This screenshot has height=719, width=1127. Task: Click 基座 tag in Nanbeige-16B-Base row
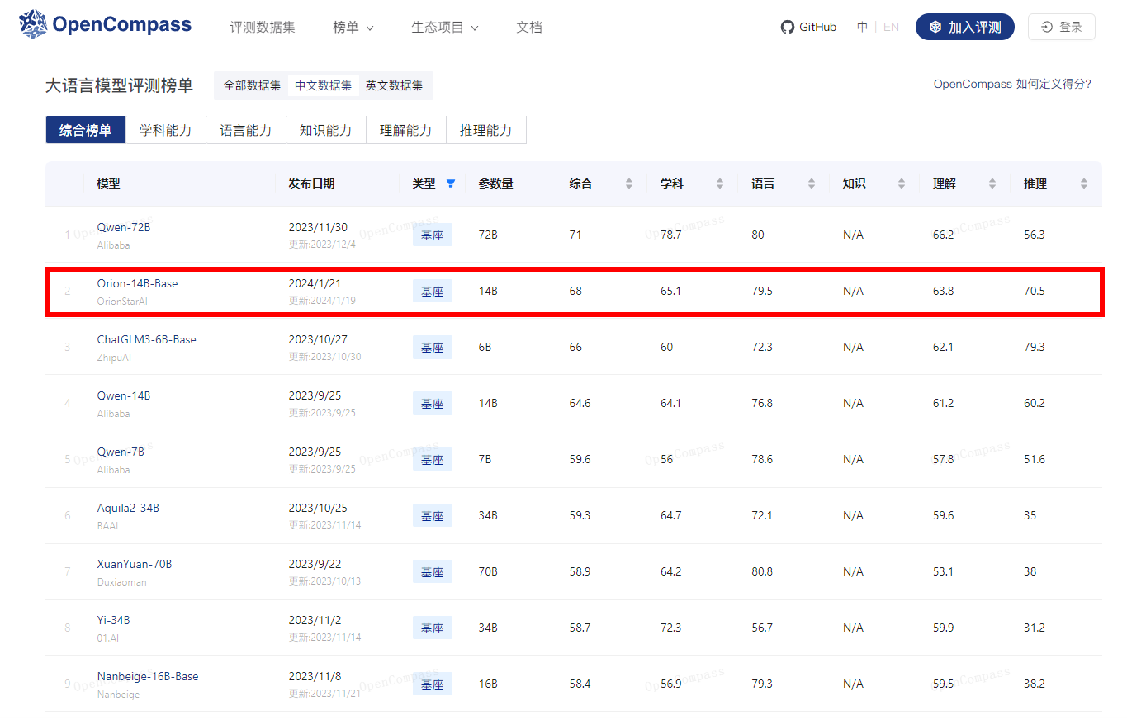point(432,684)
